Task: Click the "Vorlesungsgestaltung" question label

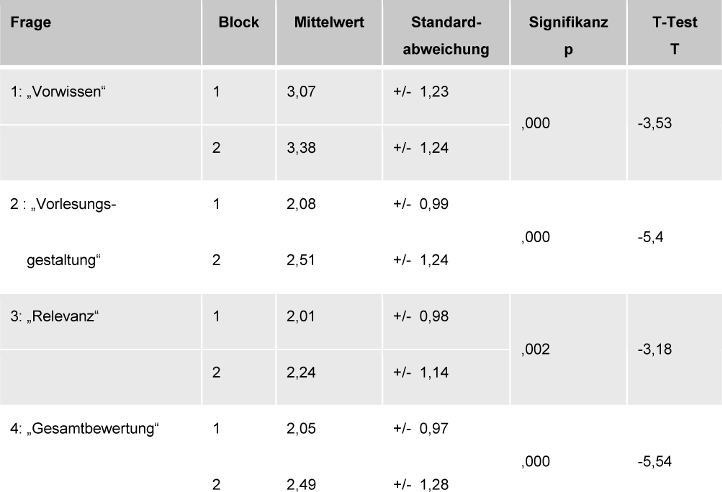Action: [63, 233]
